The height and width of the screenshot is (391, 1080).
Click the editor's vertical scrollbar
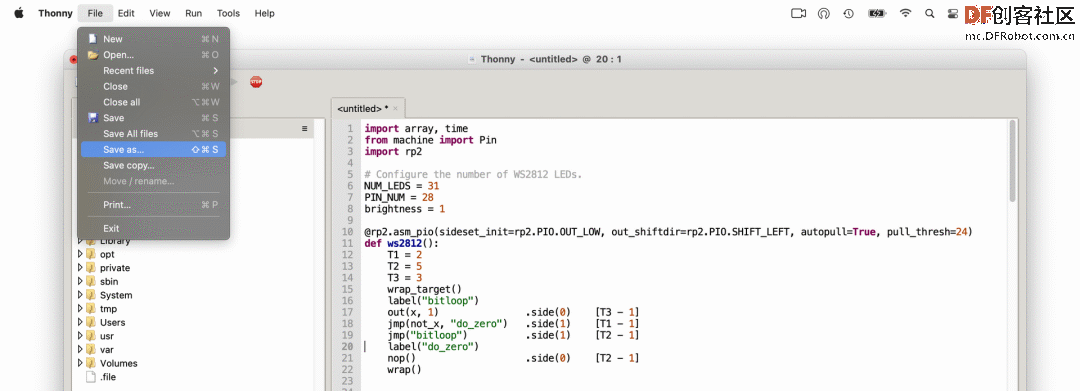coord(1012,162)
